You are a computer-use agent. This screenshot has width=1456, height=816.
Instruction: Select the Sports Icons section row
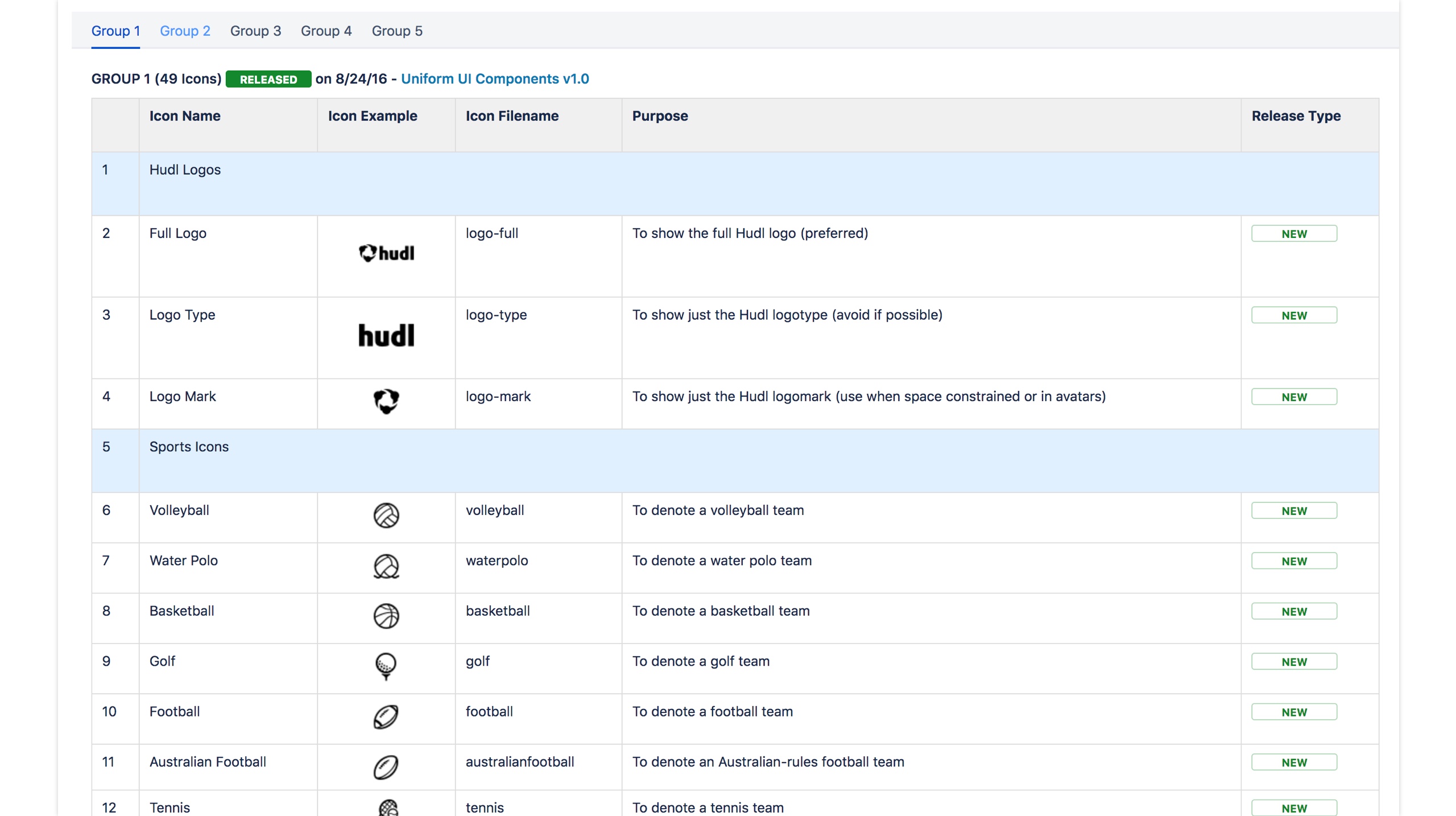(735, 460)
